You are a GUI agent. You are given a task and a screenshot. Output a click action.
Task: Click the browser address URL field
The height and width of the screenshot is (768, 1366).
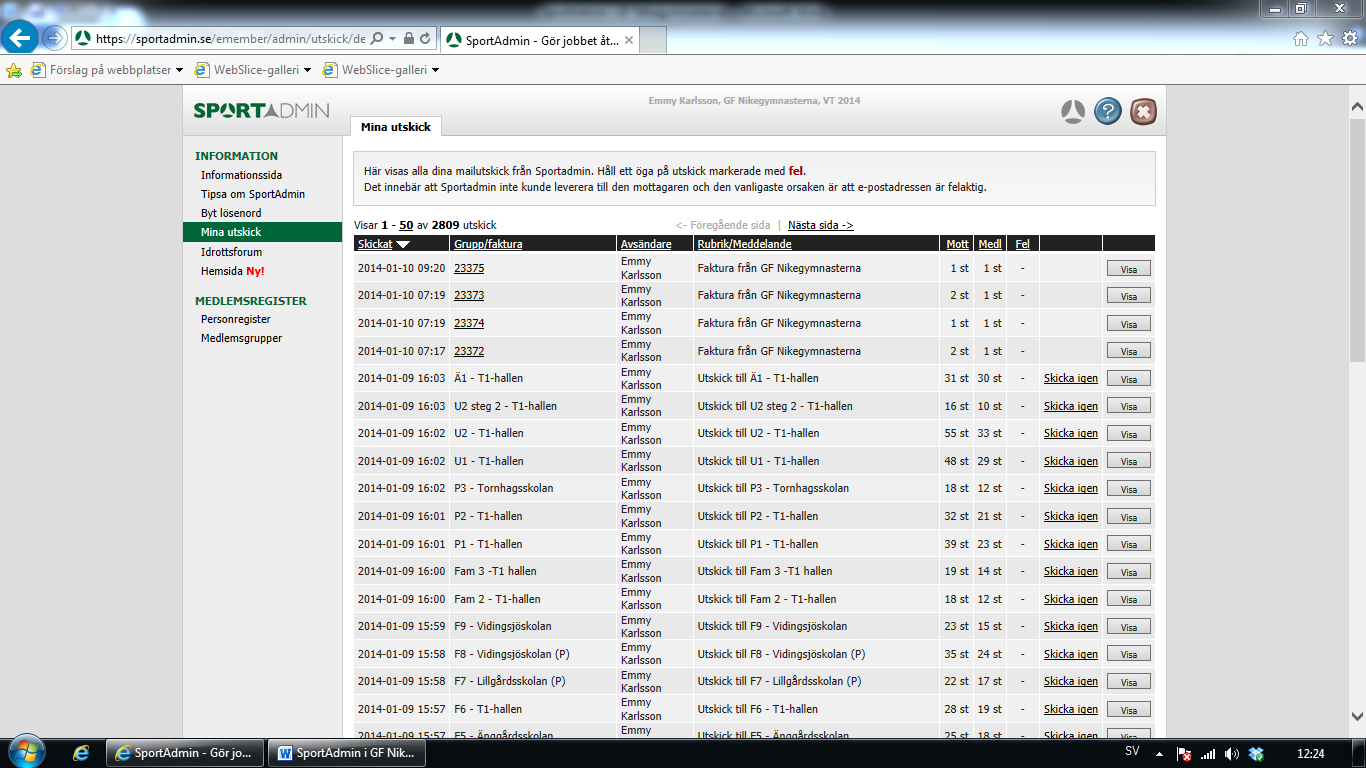click(x=231, y=39)
